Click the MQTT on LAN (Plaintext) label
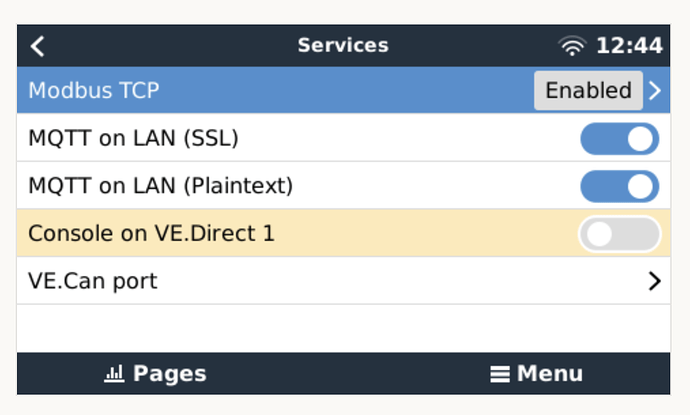Image resolution: width=690 pixels, height=415 pixels. coord(160,186)
